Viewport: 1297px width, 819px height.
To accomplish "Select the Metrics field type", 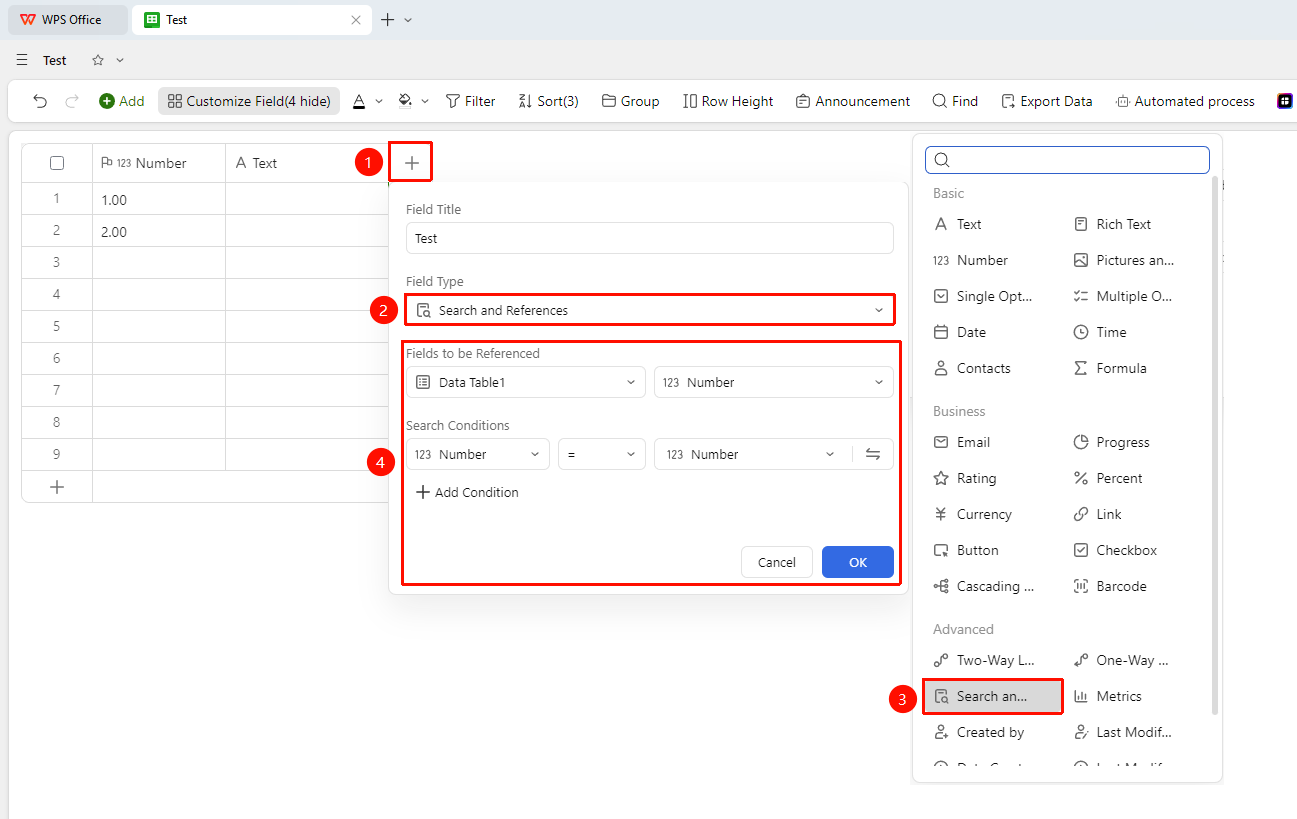I will coord(1107,696).
